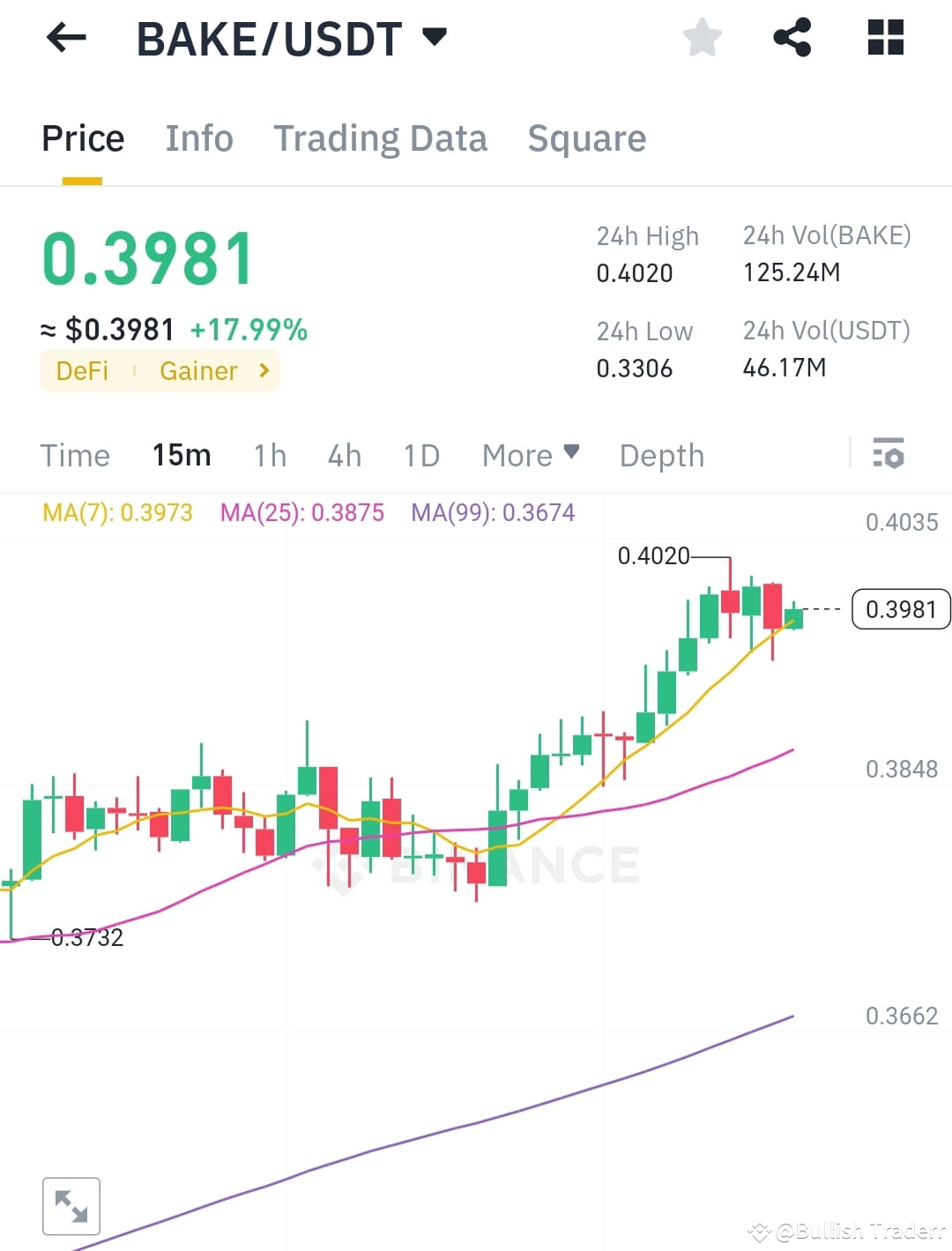Image resolution: width=952 pixels, height=1251 pixels.
Task: Expand the More timeframe options
Action: coord(530,455)
